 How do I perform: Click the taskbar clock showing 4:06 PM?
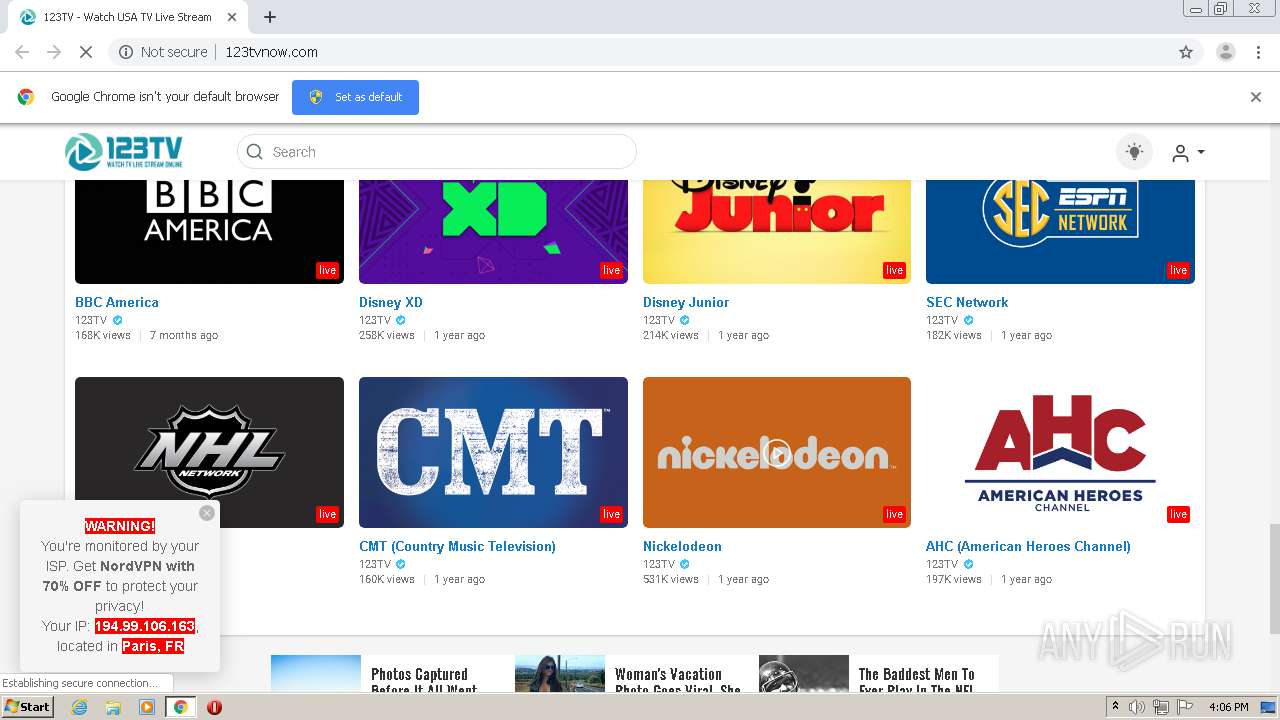[1228, 707]
